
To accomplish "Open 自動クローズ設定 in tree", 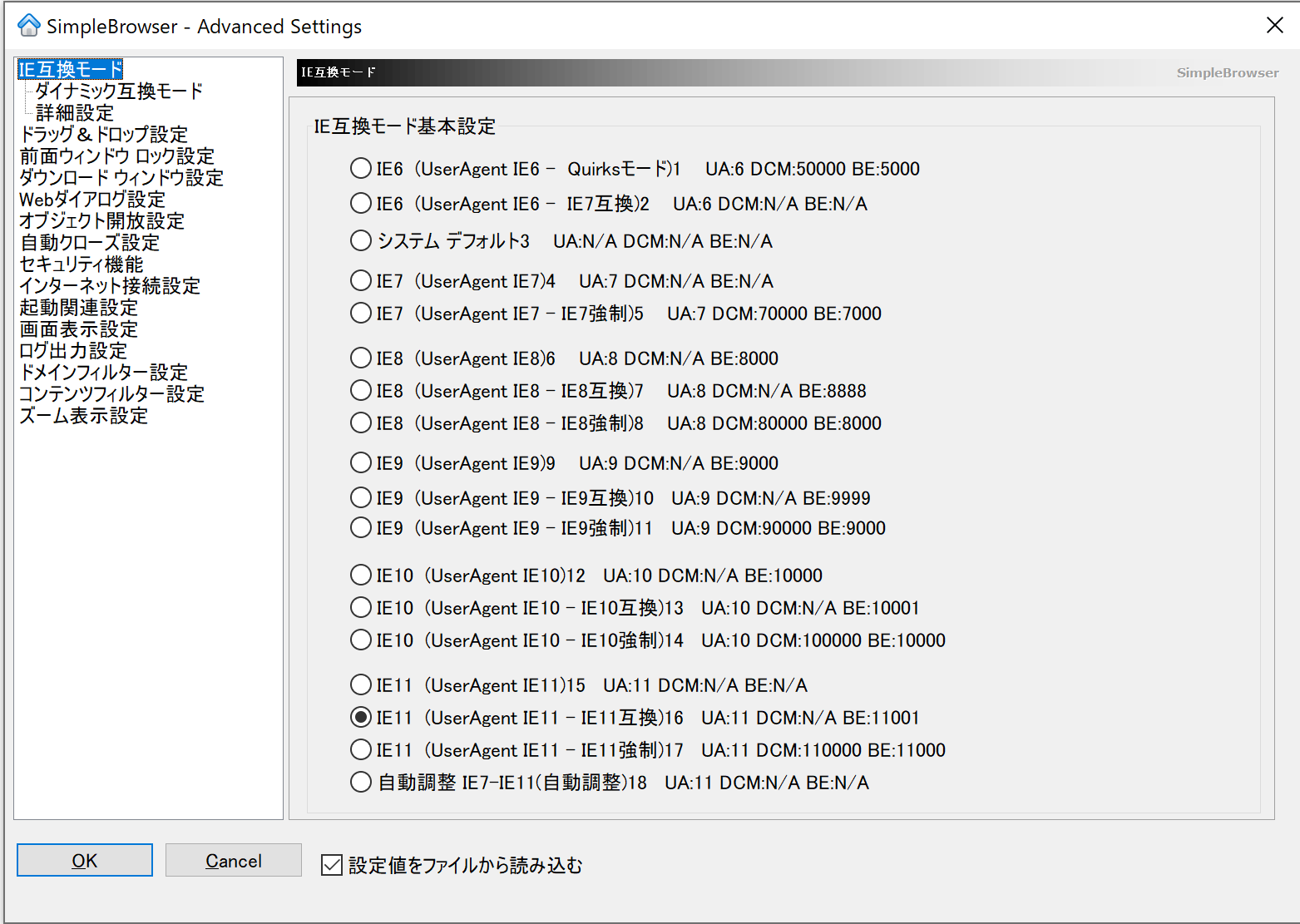I will point(90,243).
